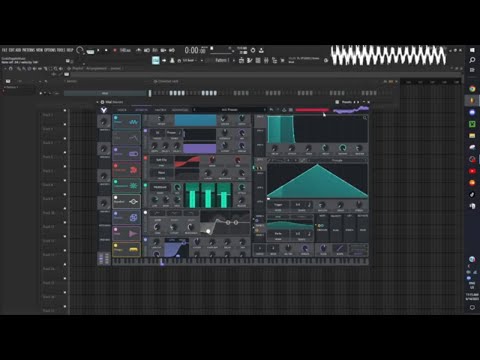Open the OPTIONS menu
Image resolution: width=480 pixels, height=360 pixels.
pos(50,50)
